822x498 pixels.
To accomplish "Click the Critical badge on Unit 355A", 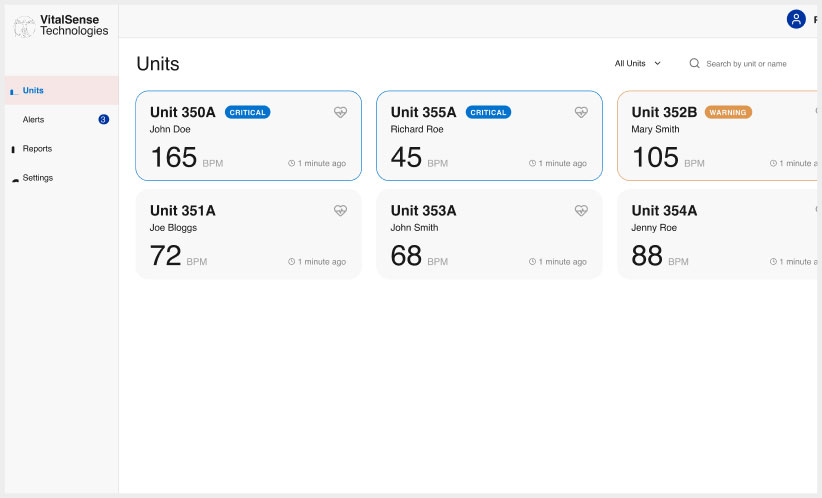I will click(488, 112).
